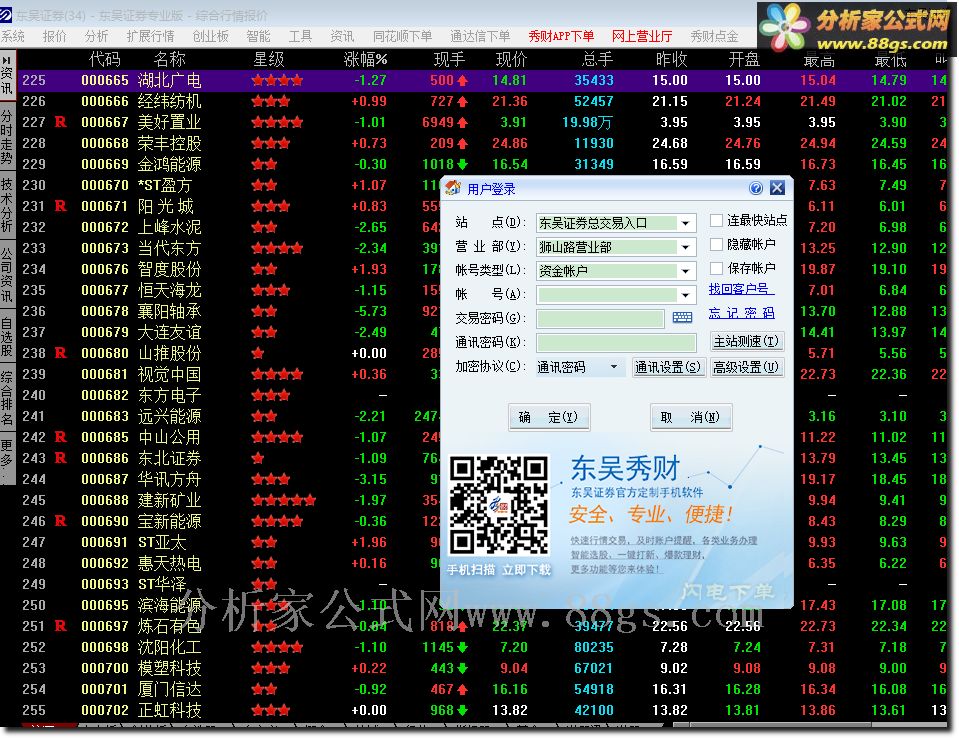
Task: Sort by 现价 column header
Action: tap(511, 59)
